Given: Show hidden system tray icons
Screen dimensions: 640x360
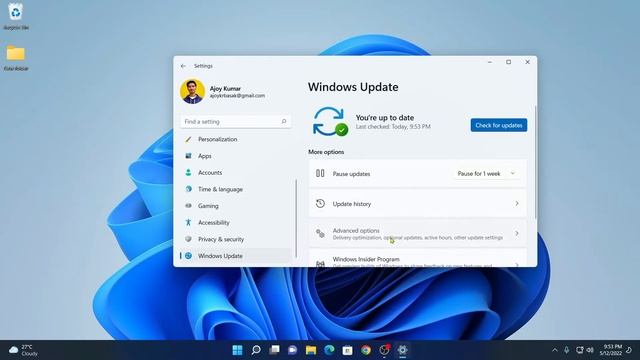Looking at the screenshot, I should tap(554, 350).
